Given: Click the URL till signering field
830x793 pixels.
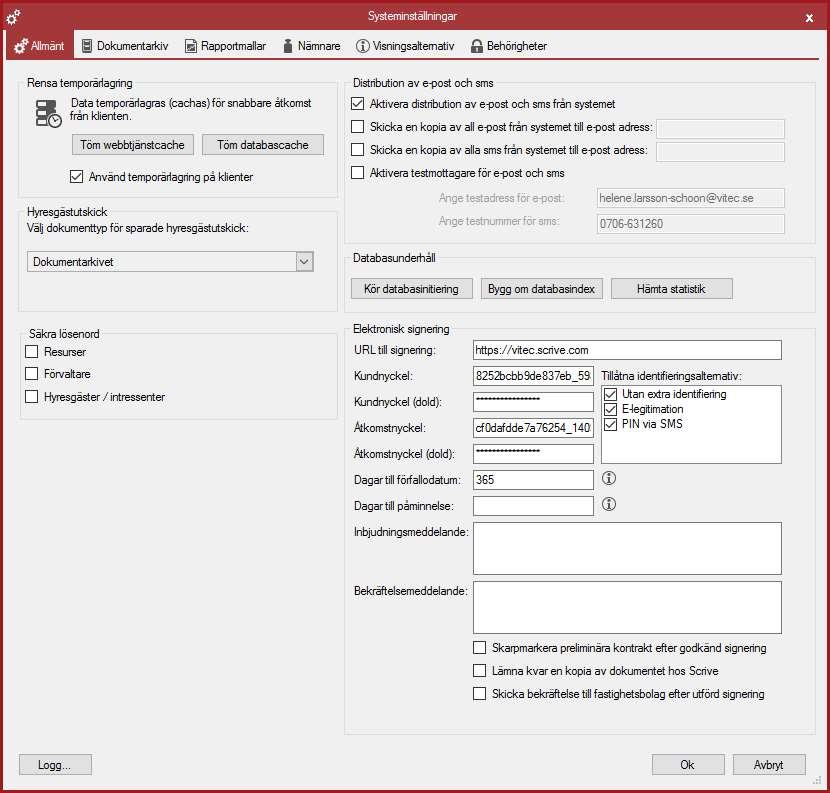Looking at the screenshot, I should coord(627,350).
